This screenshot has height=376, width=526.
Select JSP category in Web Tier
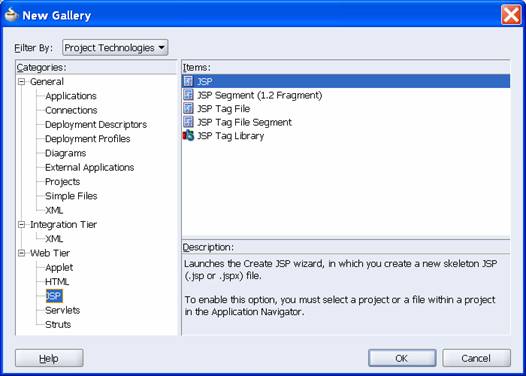(x=54, y=296)
